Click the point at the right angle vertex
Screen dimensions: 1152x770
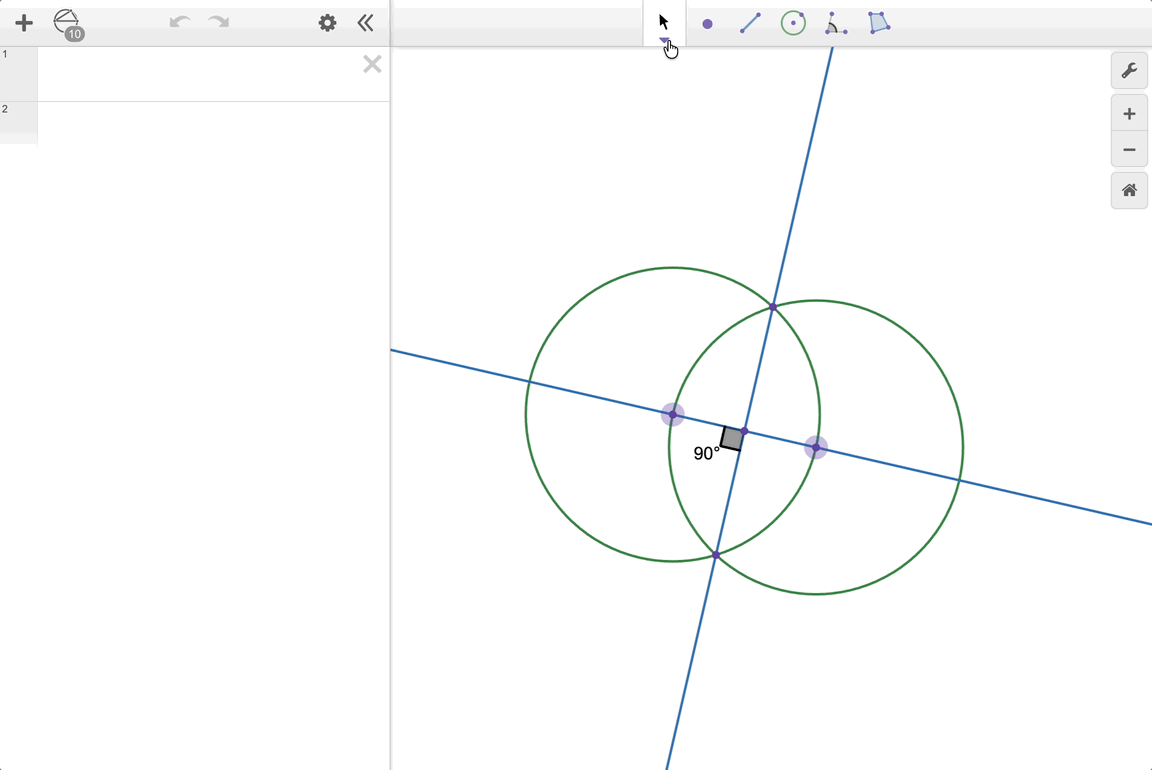(x=744, y=431)
